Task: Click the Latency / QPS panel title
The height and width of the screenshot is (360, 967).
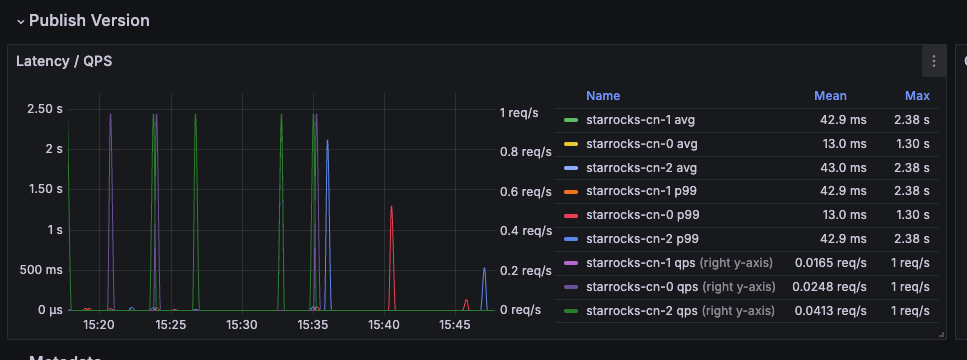Action: pyautogui.click(x=64, y=61)
